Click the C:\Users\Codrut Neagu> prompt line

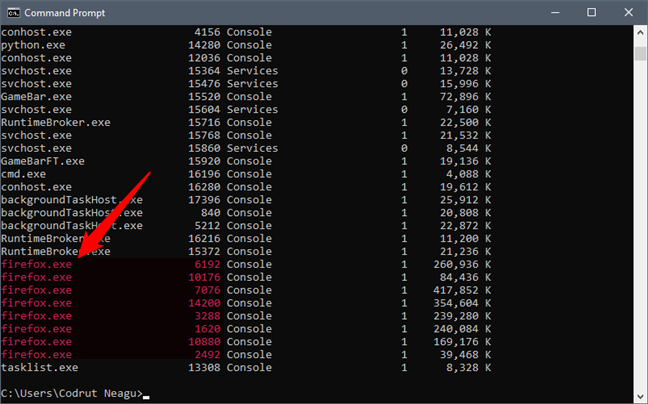coord(70,393)
